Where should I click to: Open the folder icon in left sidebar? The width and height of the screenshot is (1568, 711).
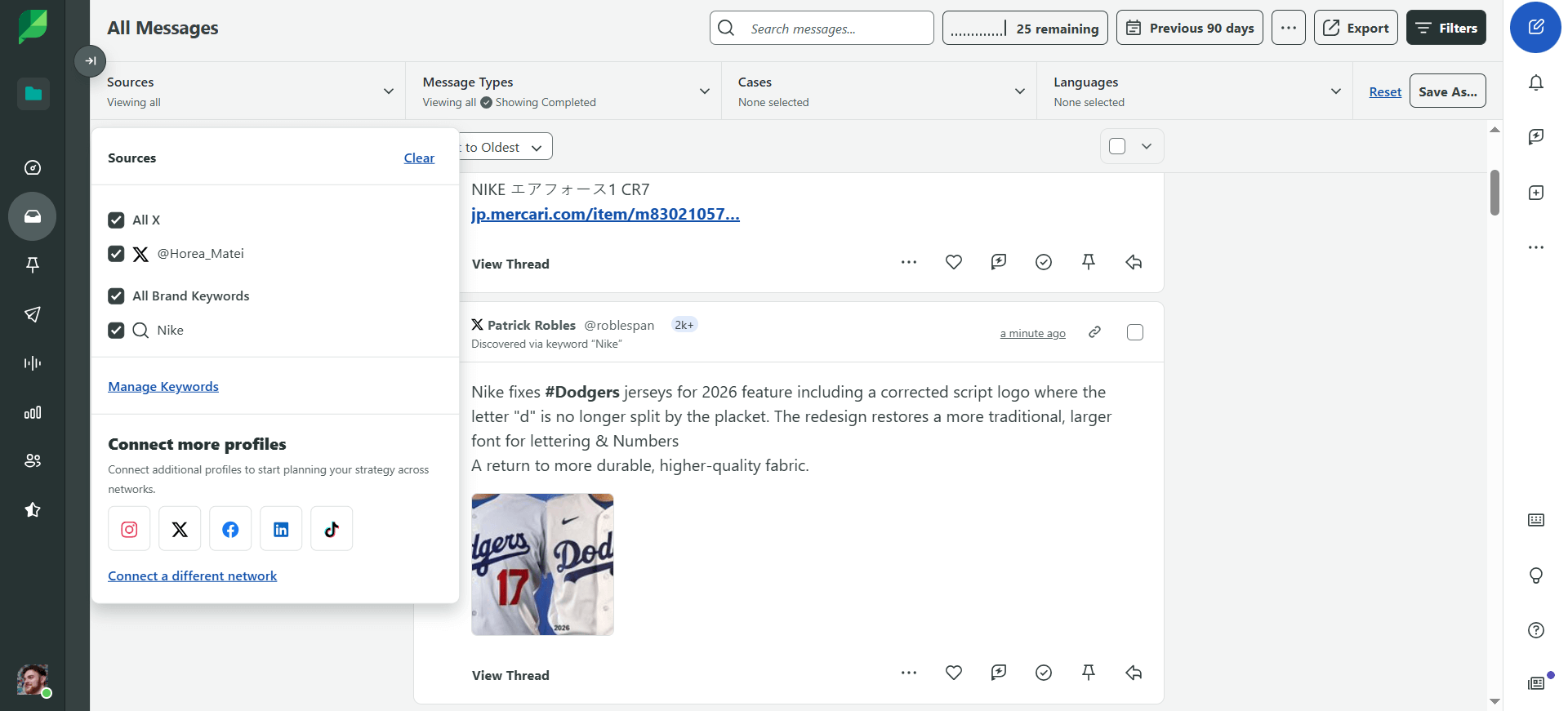[33, 94]
